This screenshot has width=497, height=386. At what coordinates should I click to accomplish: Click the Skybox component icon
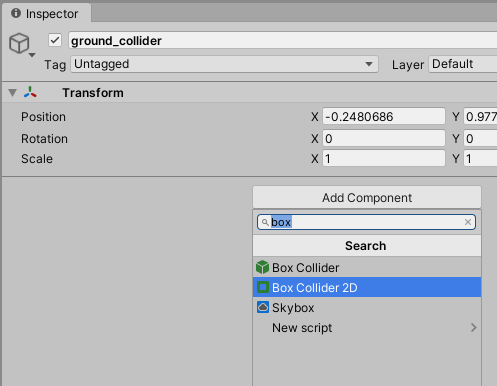pyautogui.click(x=263, y=307)
